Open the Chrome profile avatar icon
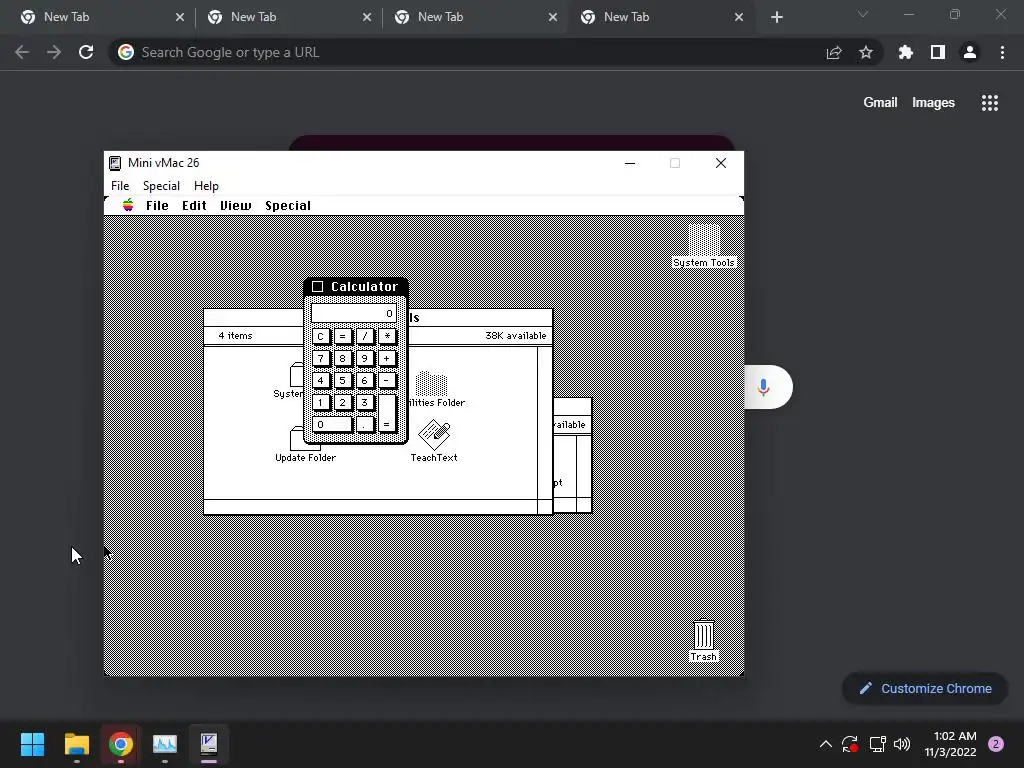The image size is (1024, 768). (970, 52)
